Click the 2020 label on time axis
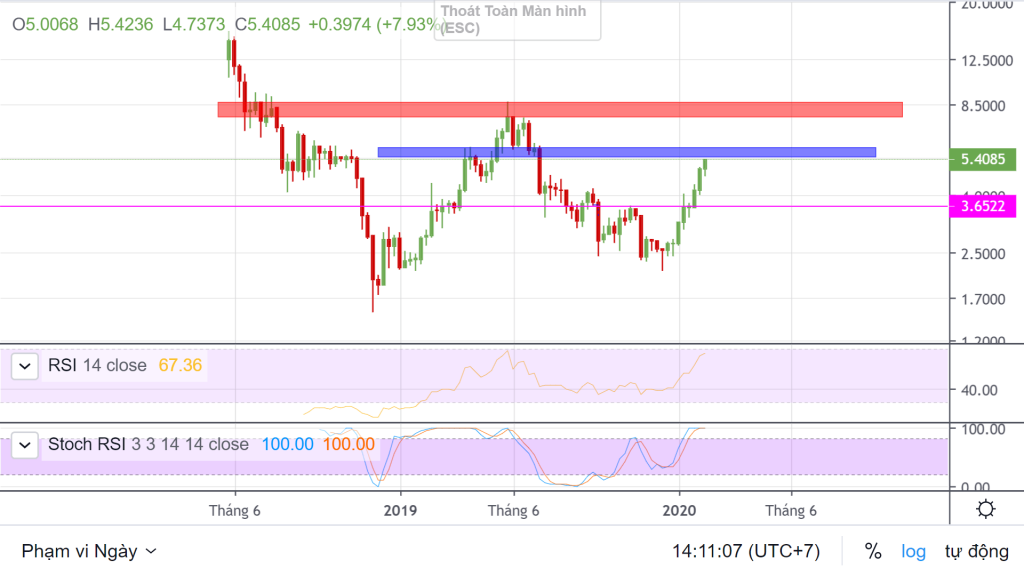The image size is (1024, 576). pyautogui.click(x=680, y=511)
